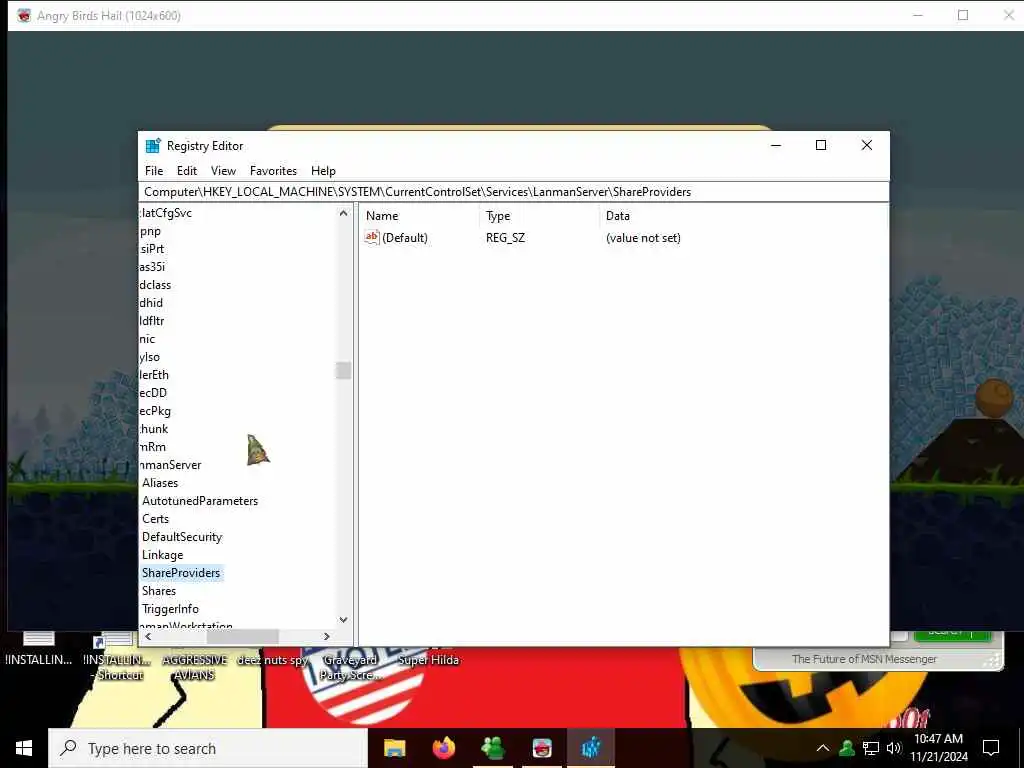Click the tree vertical scrollbar thumb
This screenshot has height=768, width=1024.
point(344,370)
